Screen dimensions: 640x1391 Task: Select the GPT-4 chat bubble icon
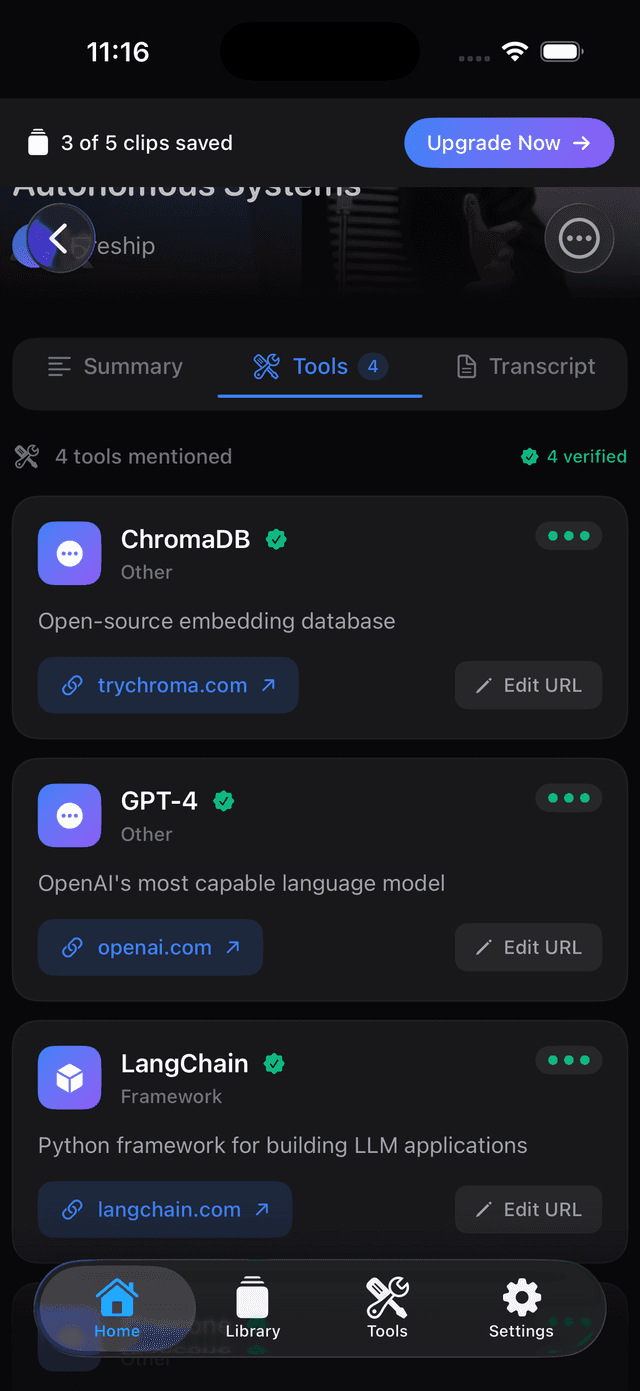click(69, 815)
